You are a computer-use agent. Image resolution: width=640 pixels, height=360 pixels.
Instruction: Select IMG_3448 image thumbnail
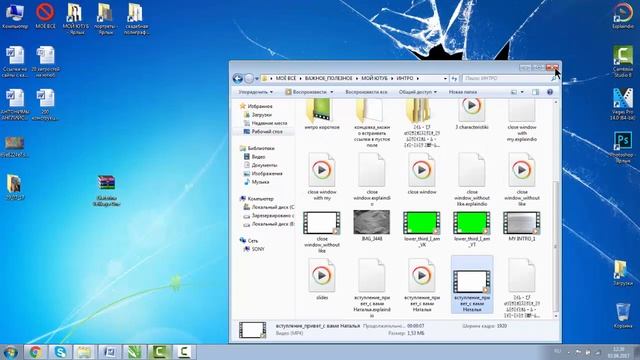(372, 225)
